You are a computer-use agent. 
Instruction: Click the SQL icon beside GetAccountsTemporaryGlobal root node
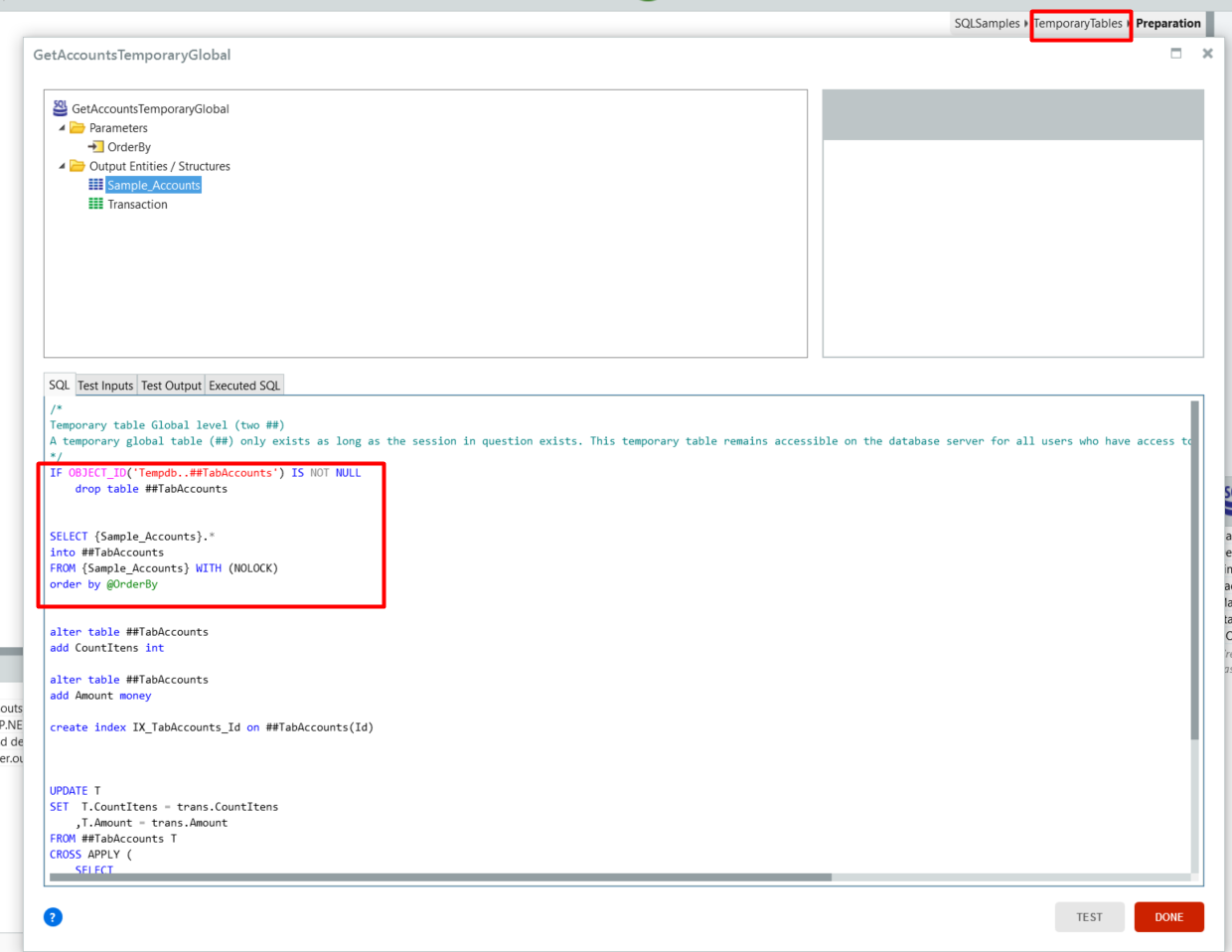pos(60,108)
